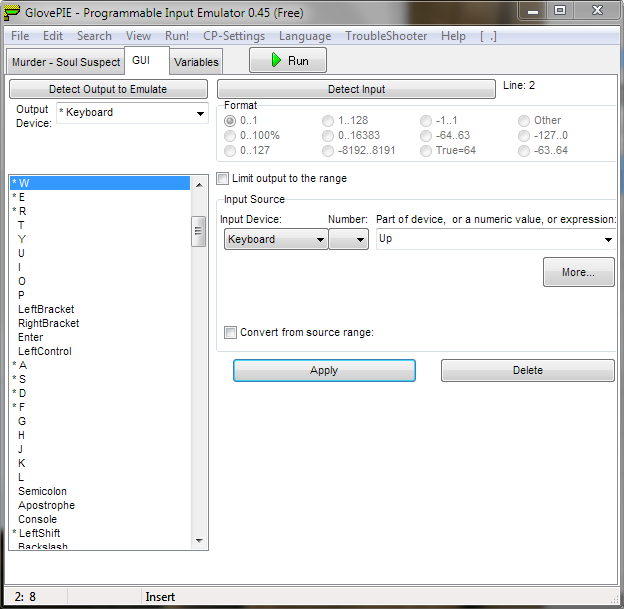This screenshot has height=609, width=624.
Task: Select the -1..1 format radio button
Action: pos(426,121)
